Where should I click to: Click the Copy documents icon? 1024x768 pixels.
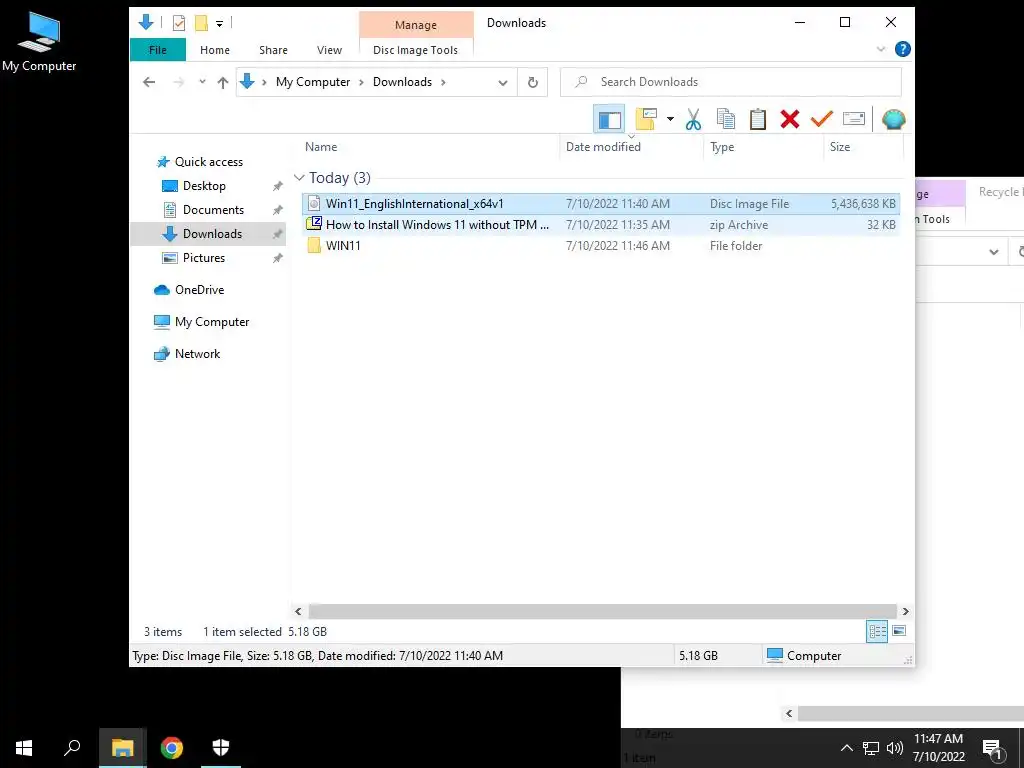click(x=726, y=120)
